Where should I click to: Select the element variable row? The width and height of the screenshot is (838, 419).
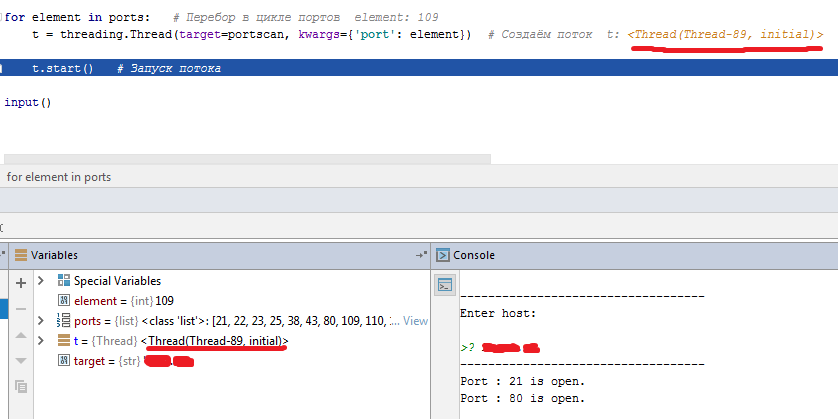coord(115,301)
